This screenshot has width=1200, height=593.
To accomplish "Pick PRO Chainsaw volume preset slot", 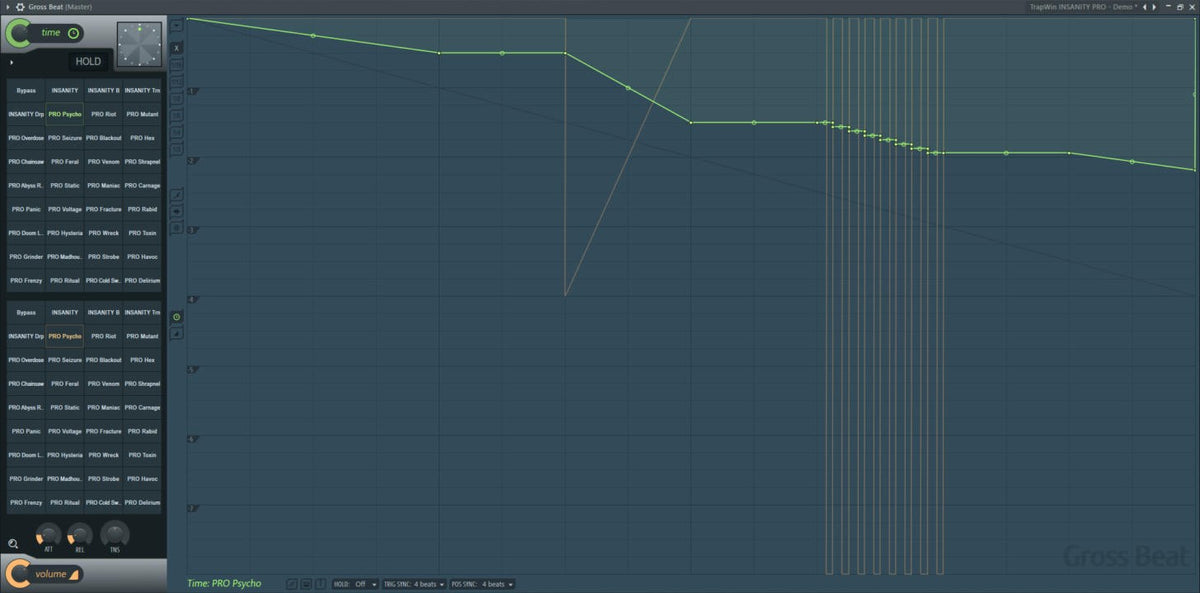I will tap(26, 384).
